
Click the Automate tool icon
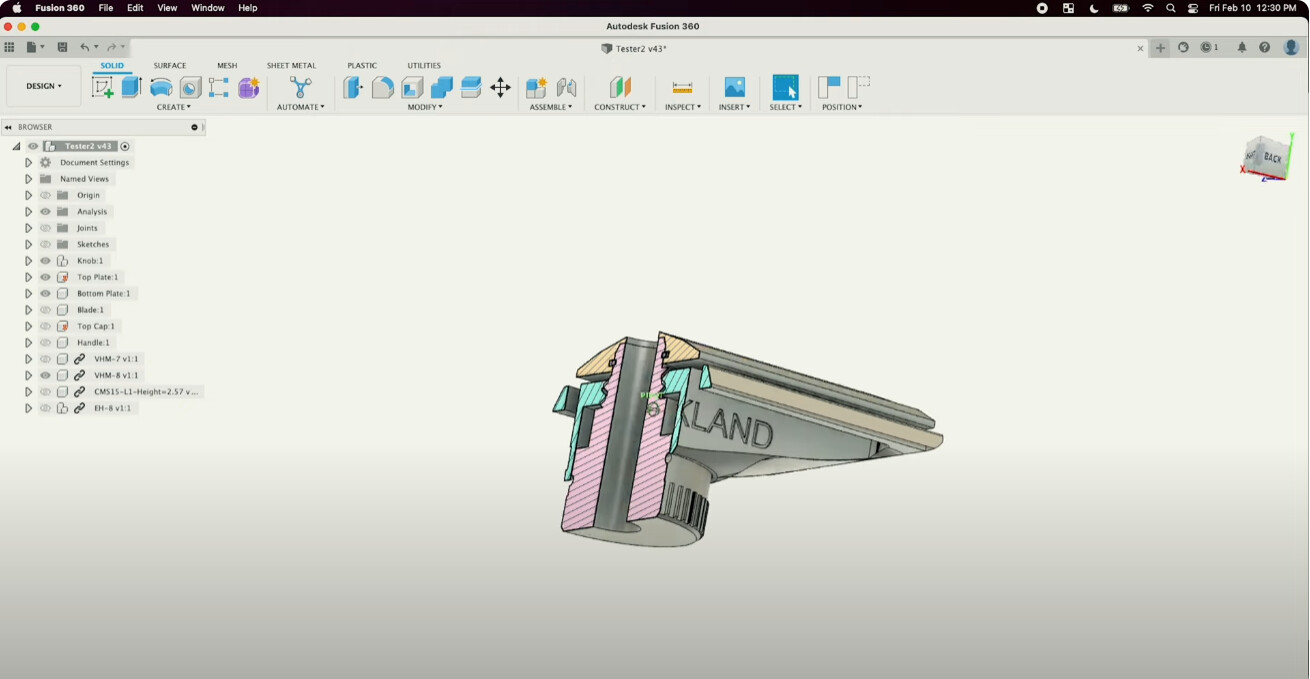(300, 88)
